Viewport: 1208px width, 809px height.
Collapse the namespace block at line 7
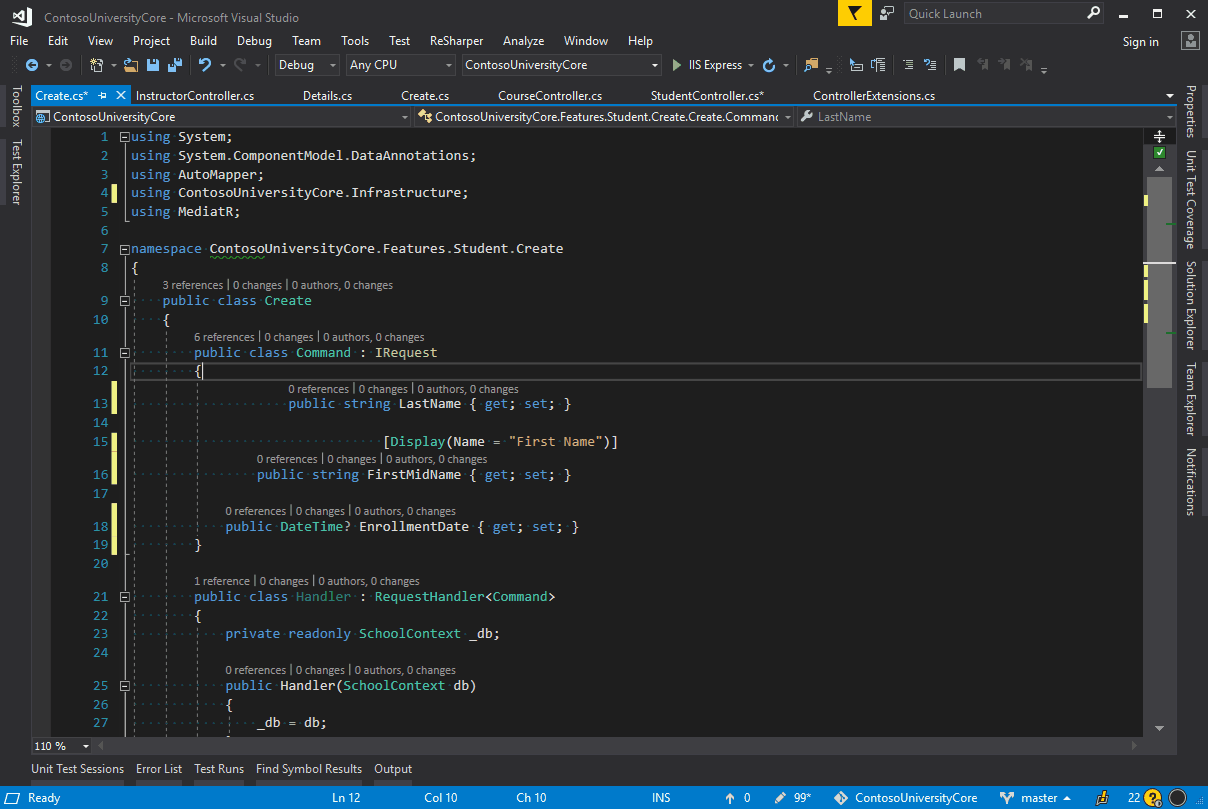pos(124,249)
